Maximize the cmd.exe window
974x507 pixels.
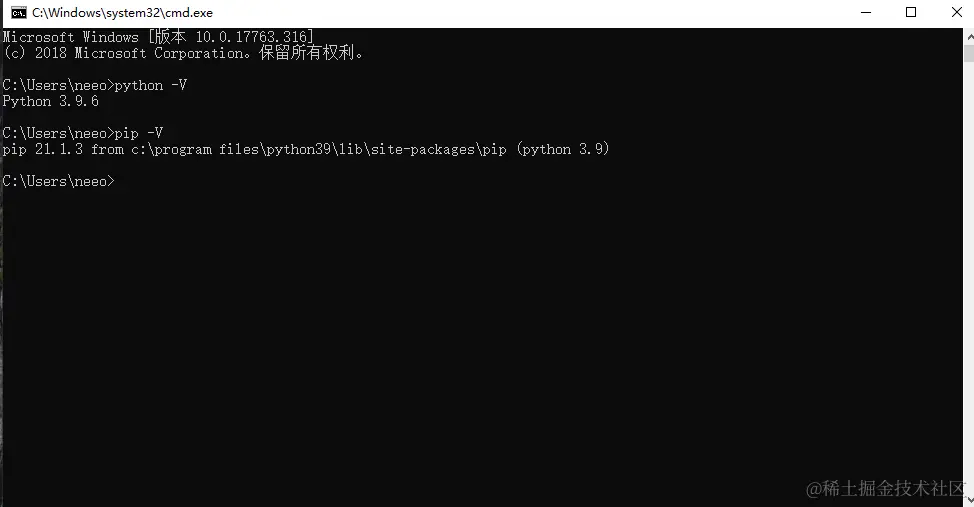[x=911, y=12]
